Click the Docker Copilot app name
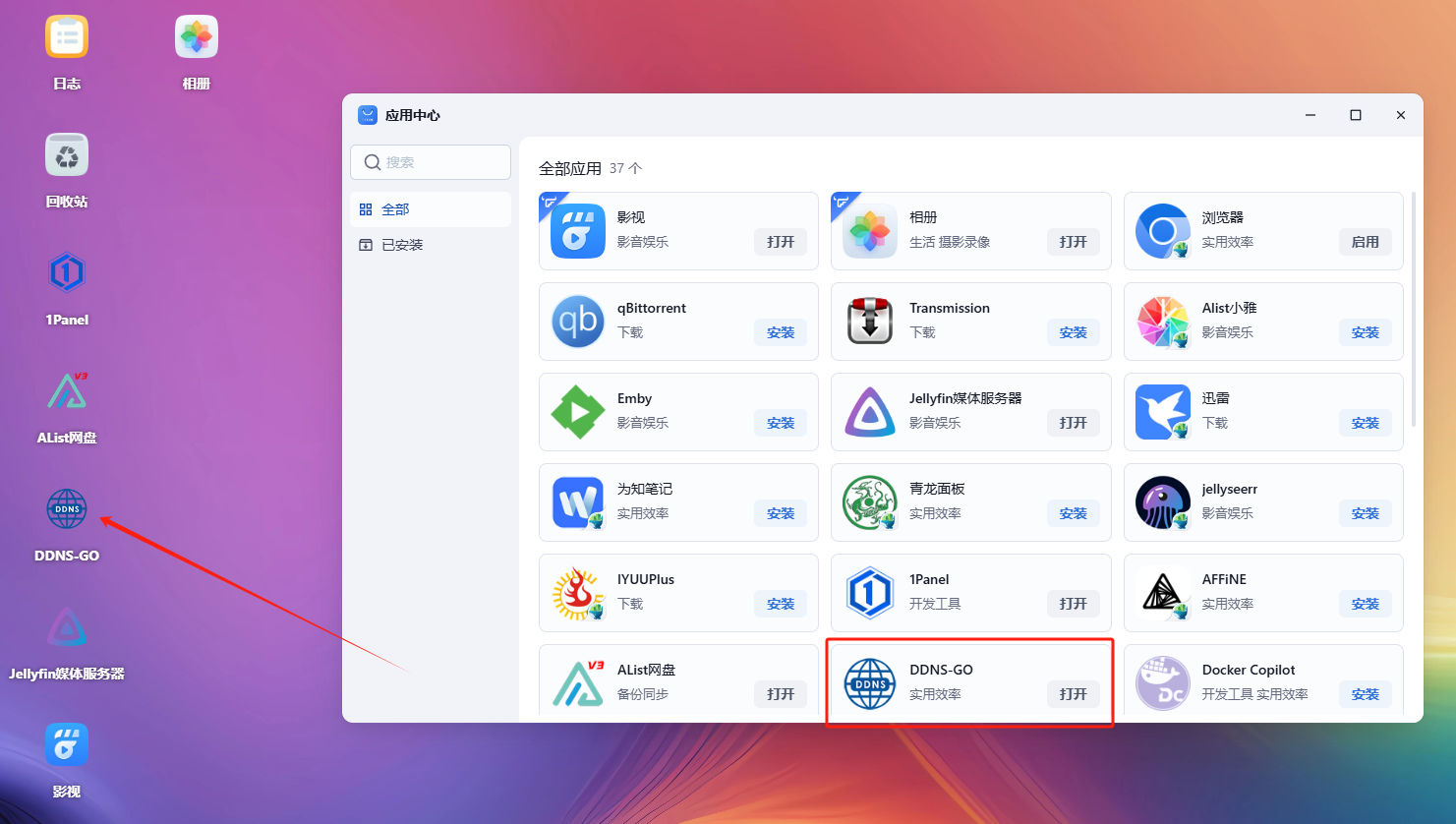Viewport: 1456px width, 824px height. [1249, 670]
